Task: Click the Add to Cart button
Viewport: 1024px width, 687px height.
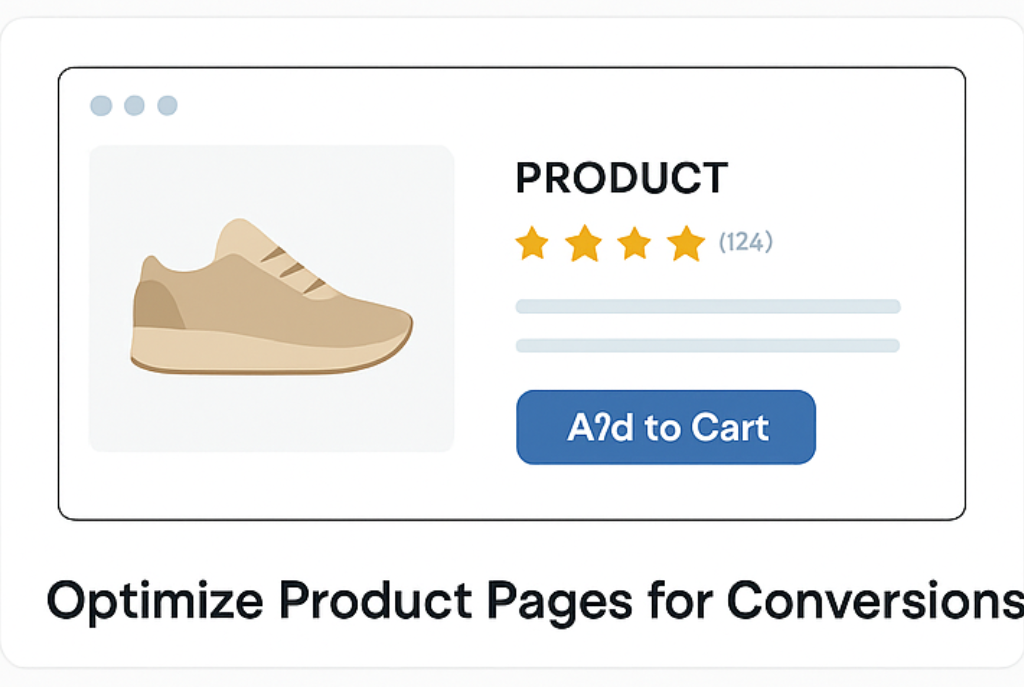Action: 665,427
